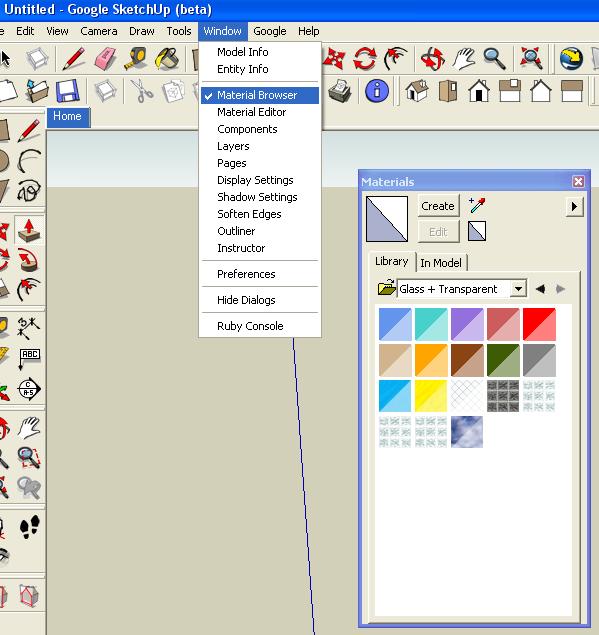The width and height of the screenshot is (599, 635).
Task: Select the Iso view house icon
Action: tap(417, 91)
